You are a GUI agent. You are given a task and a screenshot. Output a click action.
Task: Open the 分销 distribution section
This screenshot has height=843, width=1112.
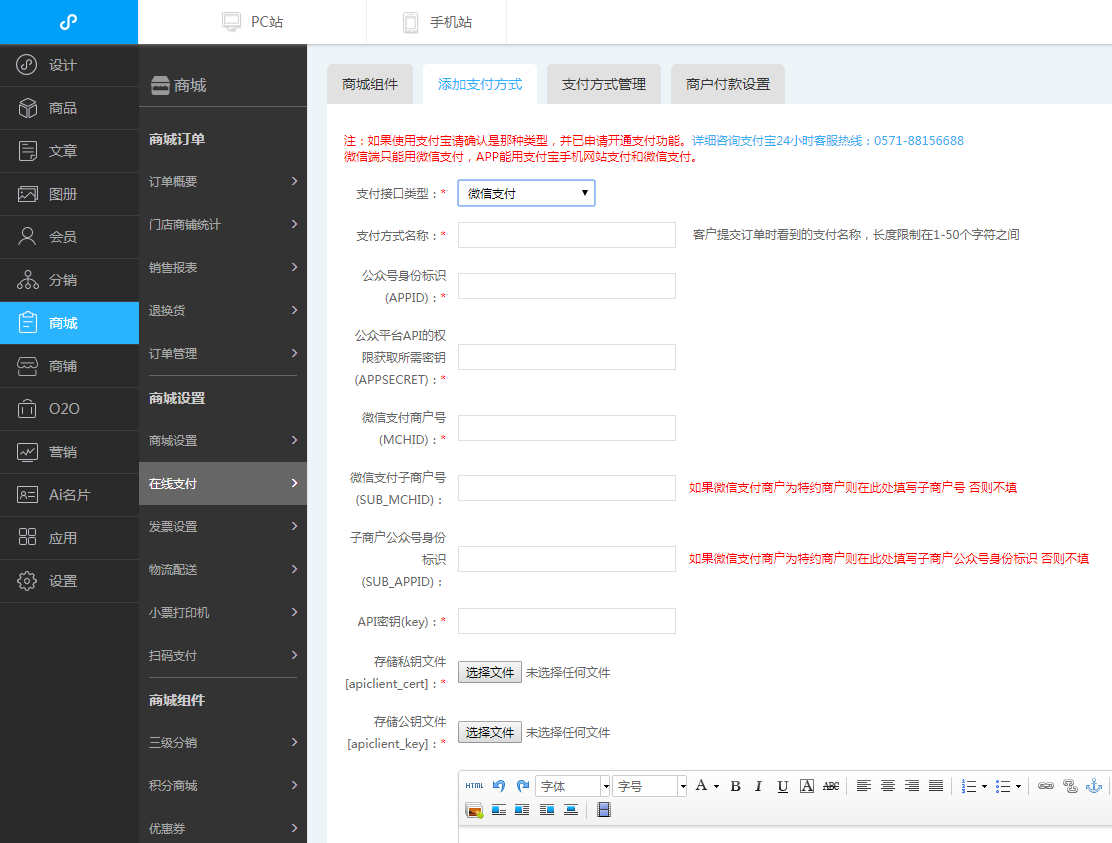click(69, 280)
